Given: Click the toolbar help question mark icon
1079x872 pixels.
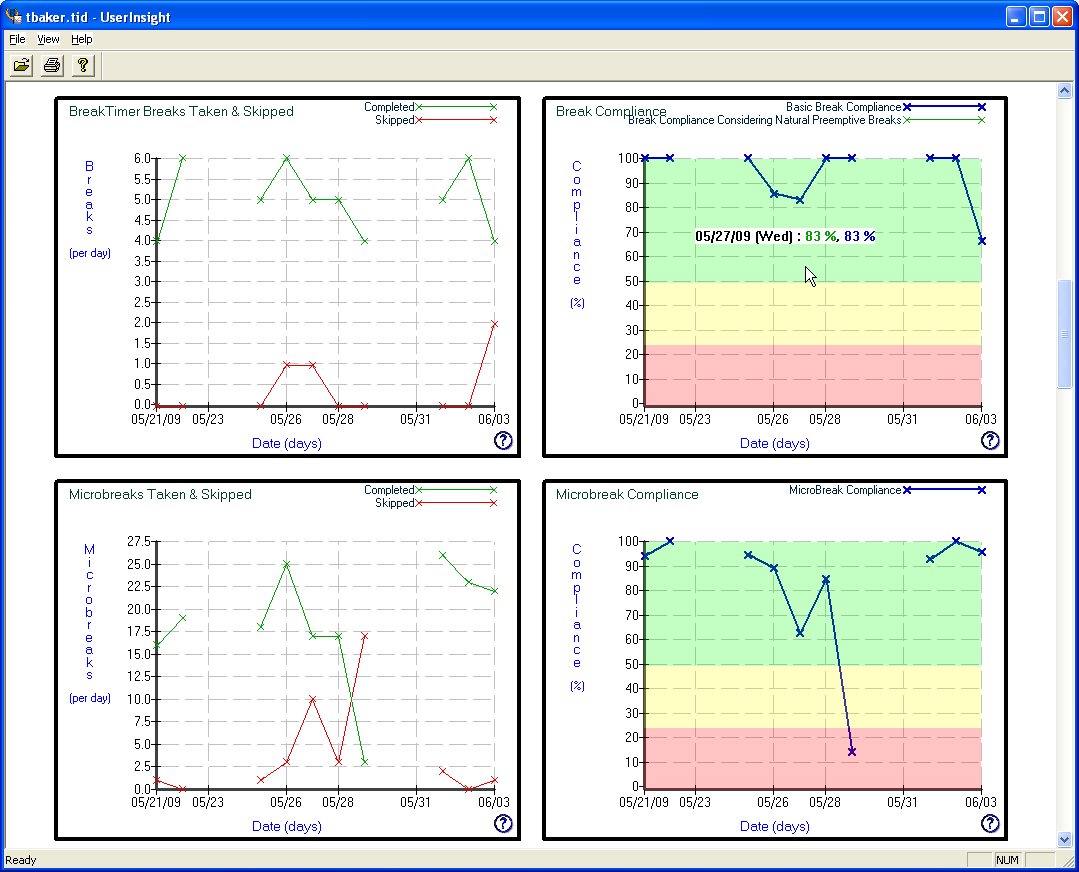Looking at the screenshot, I should 83,65.
